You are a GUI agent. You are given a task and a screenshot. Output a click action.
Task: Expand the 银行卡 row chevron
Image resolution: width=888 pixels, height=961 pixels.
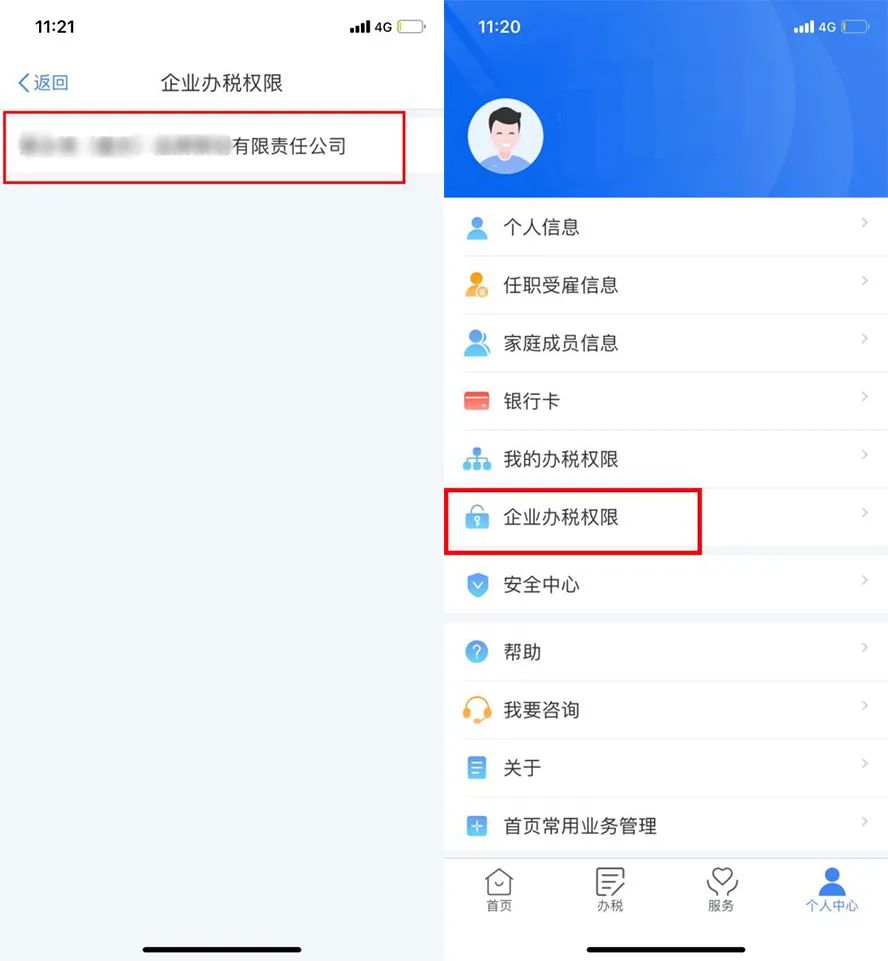coord(864,397)
